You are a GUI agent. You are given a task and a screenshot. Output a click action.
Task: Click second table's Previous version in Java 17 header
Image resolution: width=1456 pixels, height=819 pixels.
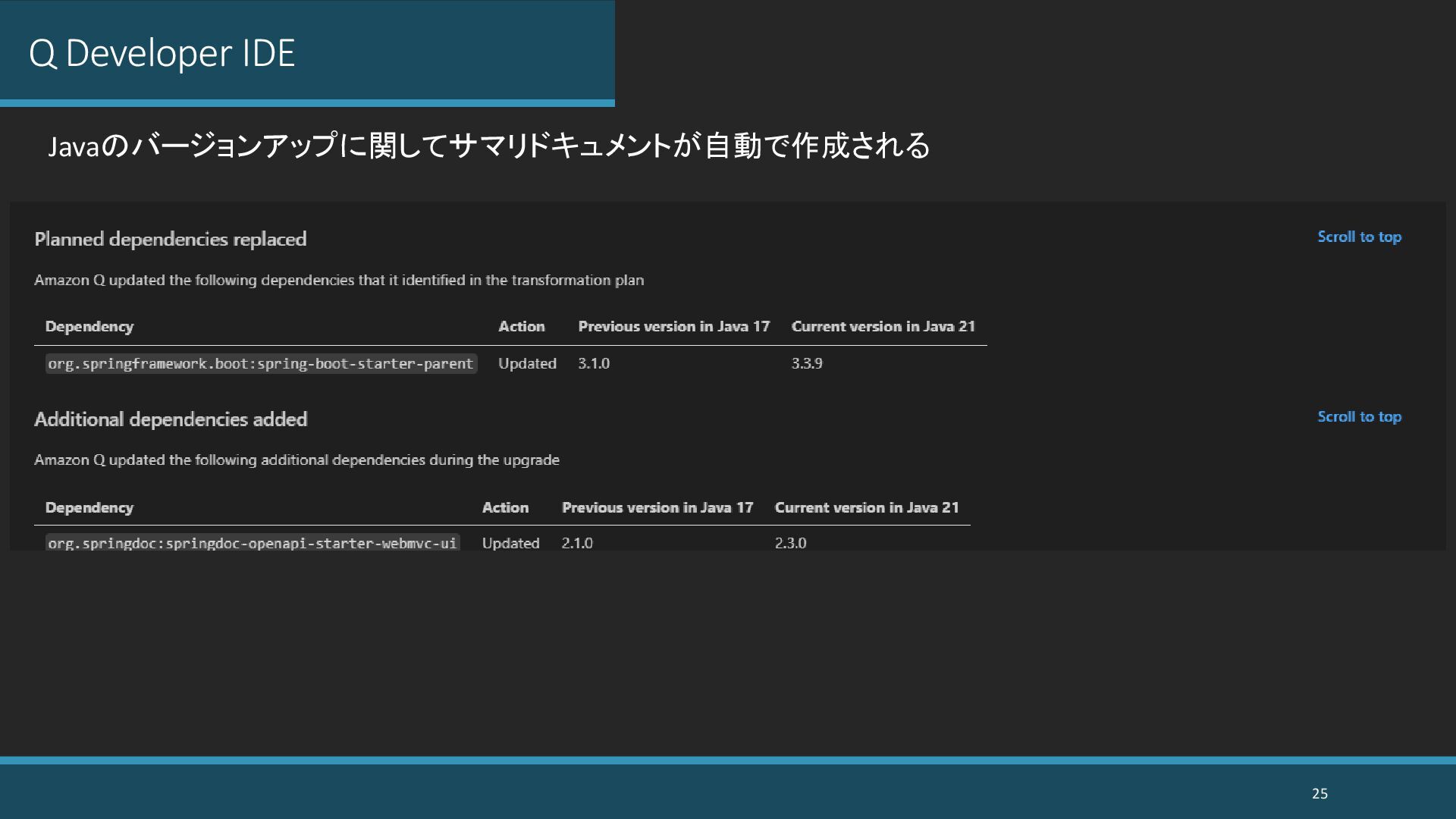pos(657,507)
